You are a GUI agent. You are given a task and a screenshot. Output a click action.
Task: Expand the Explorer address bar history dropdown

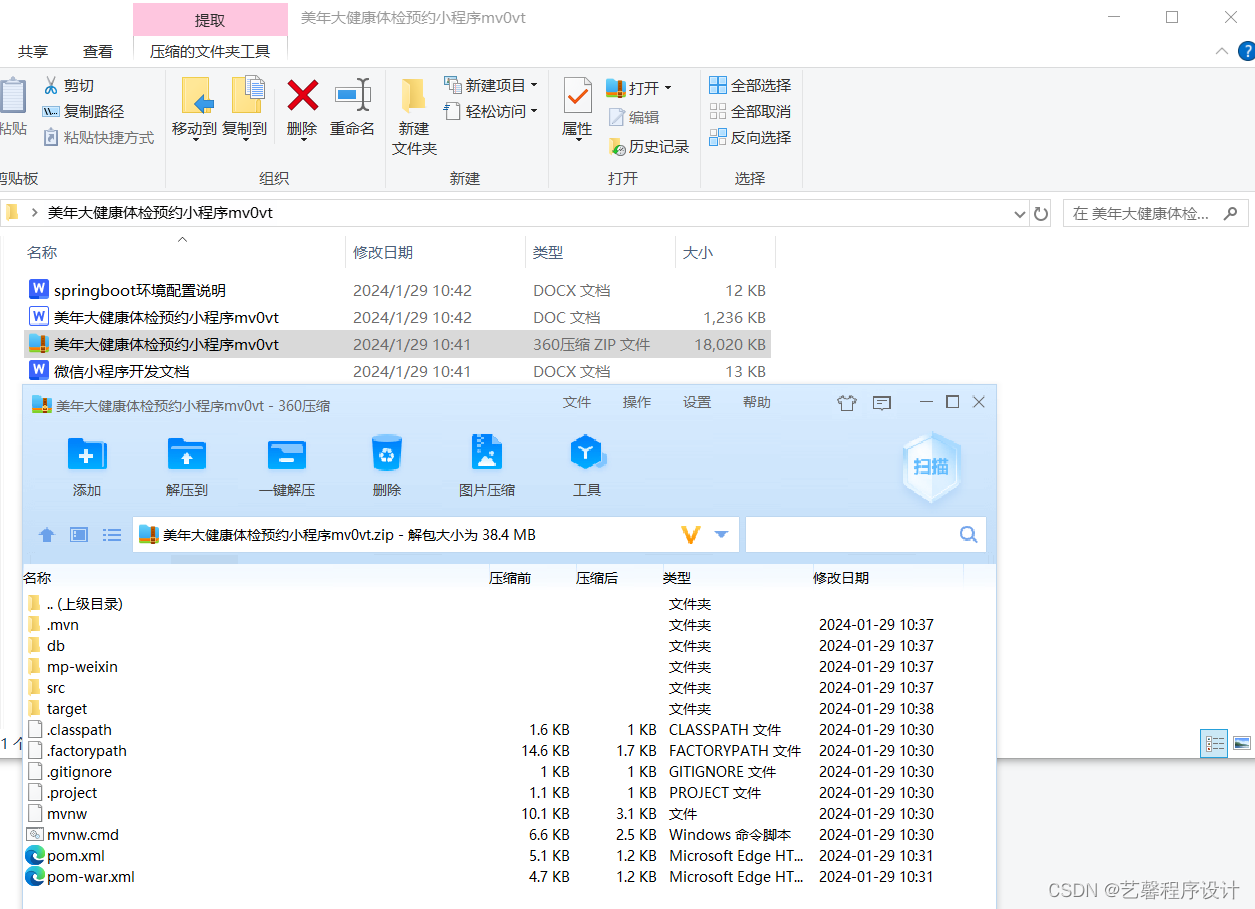(x=1019, y=214)
